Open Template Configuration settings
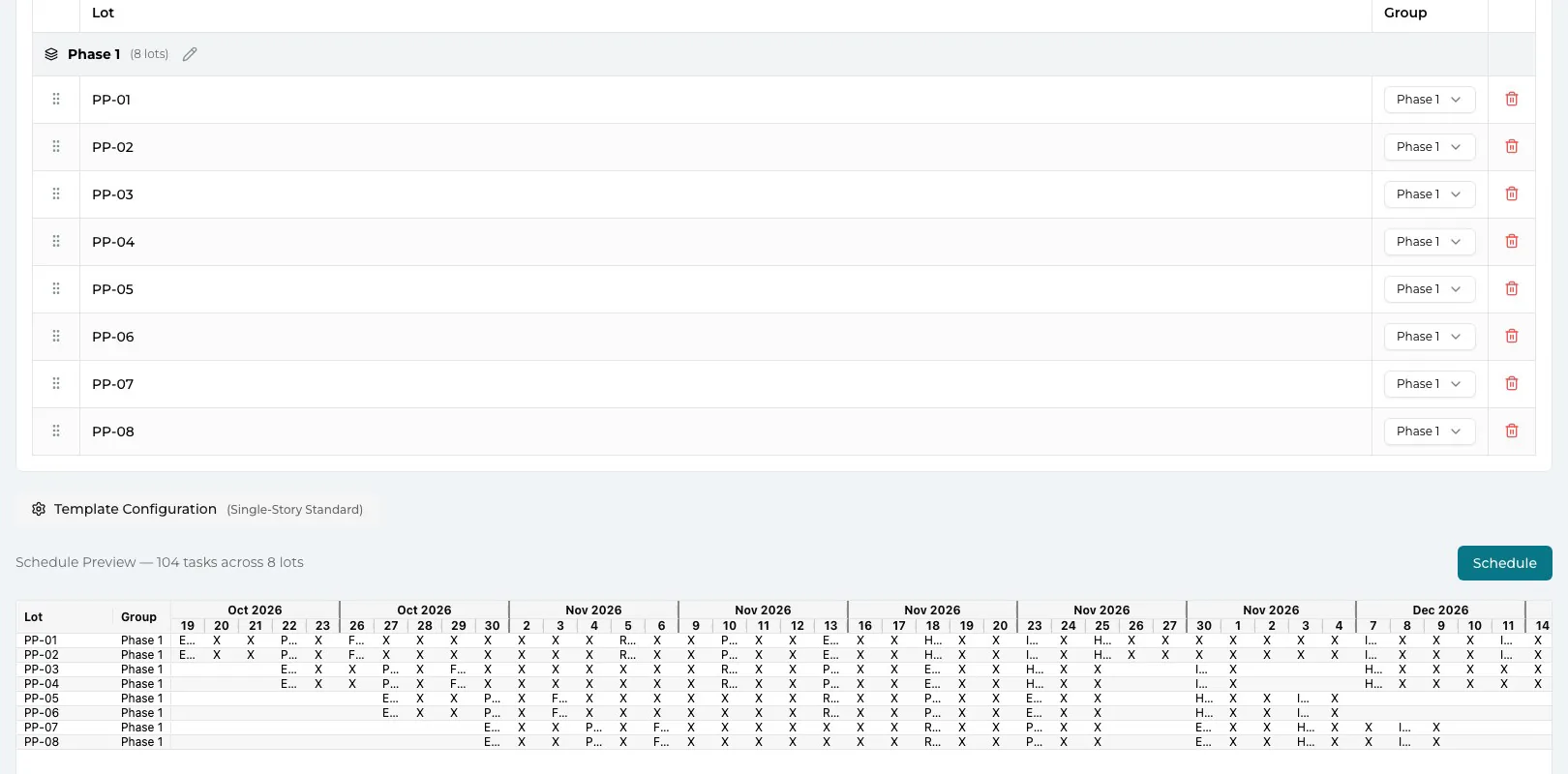This screenshot has width=1568, height=774. point(197,509)
